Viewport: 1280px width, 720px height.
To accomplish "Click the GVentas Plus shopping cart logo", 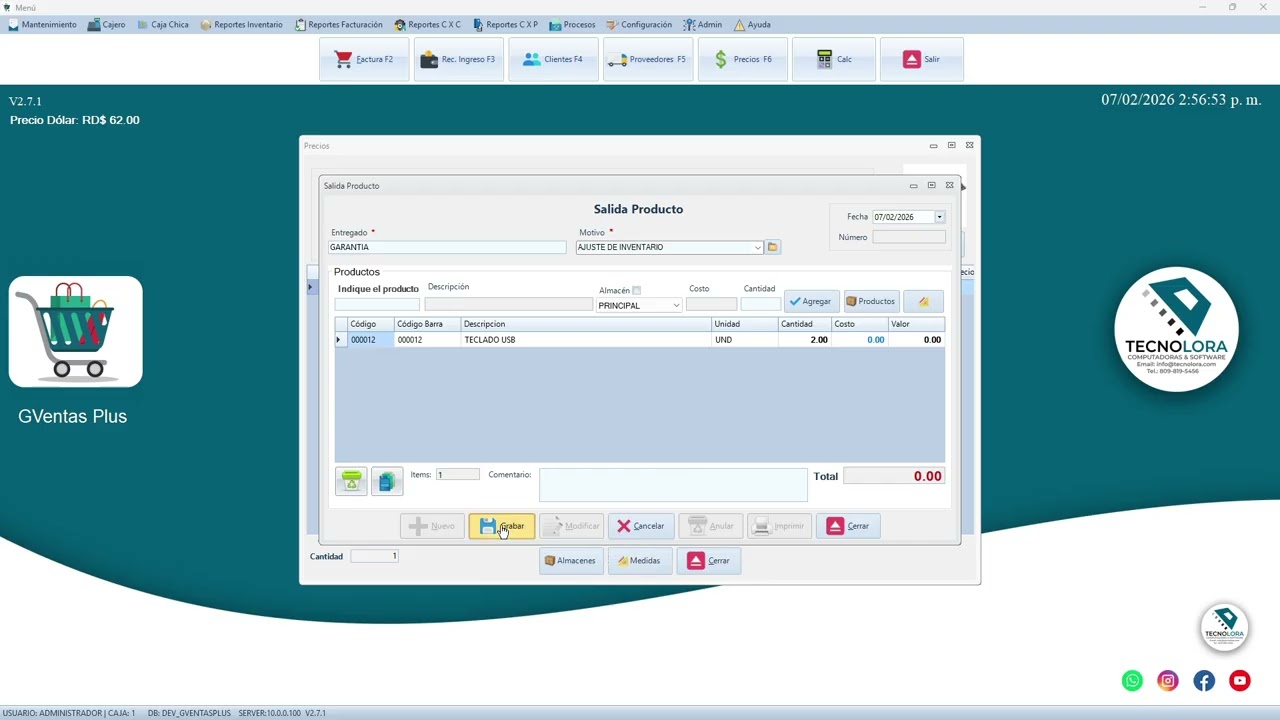I will click(76, 331).
